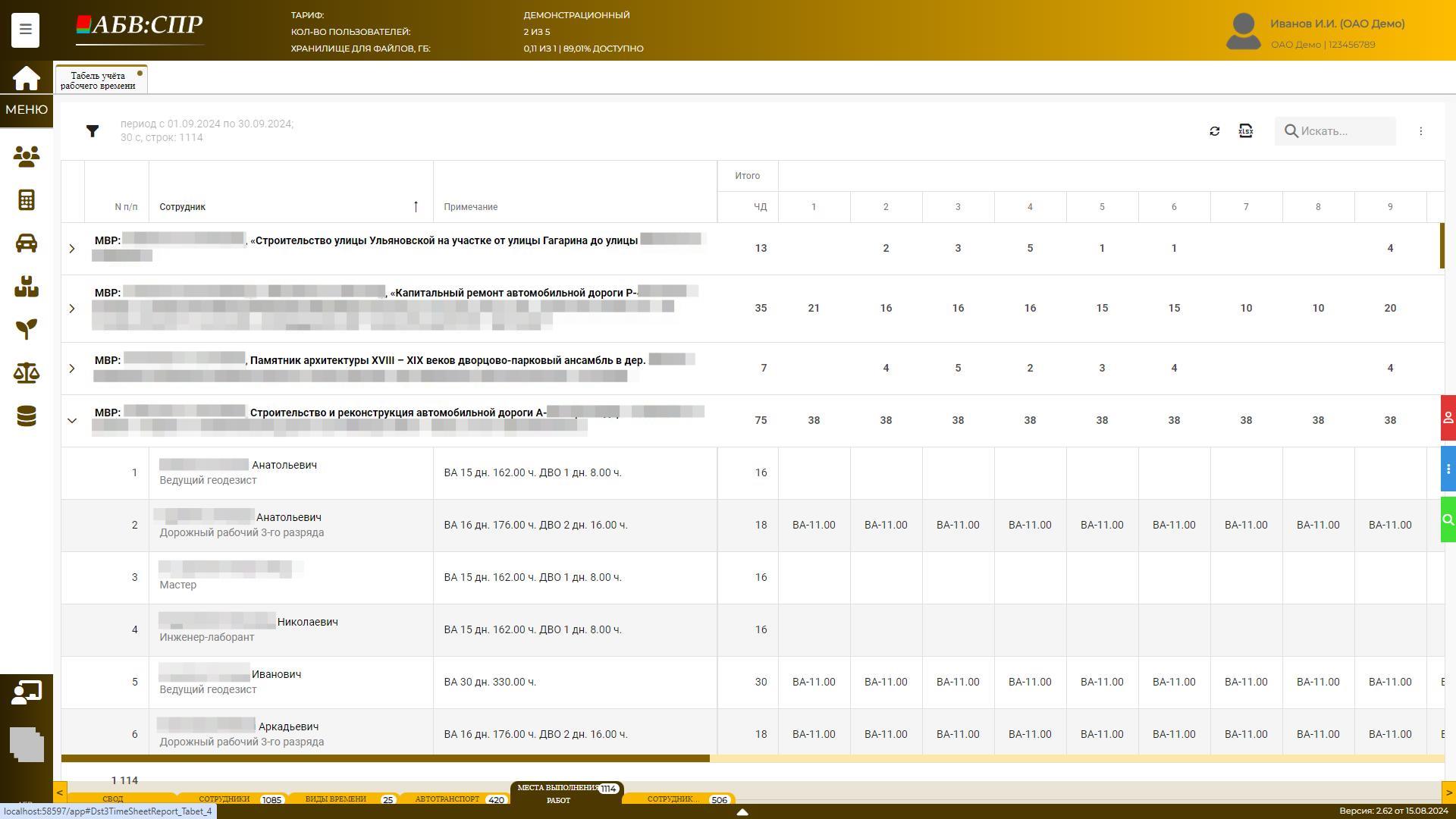Expand the Памятник архитектуры XVIII–XIX веков group
Screen dimensions: 1456x819
72,369
